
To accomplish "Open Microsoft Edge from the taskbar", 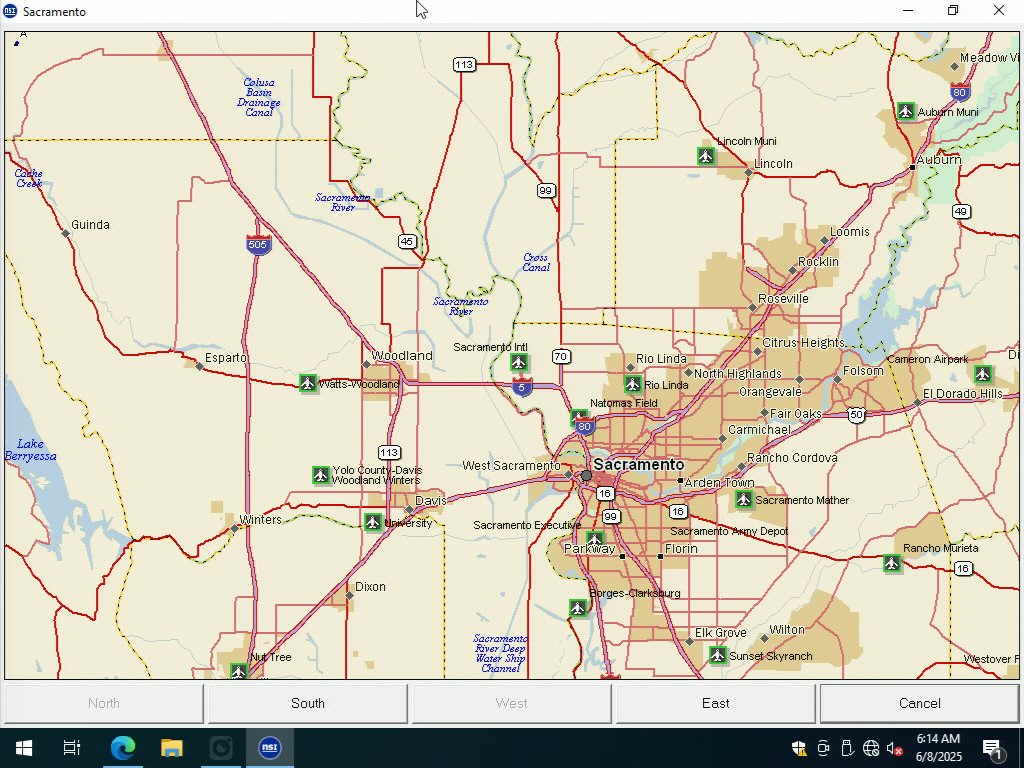I will point(122,748).
